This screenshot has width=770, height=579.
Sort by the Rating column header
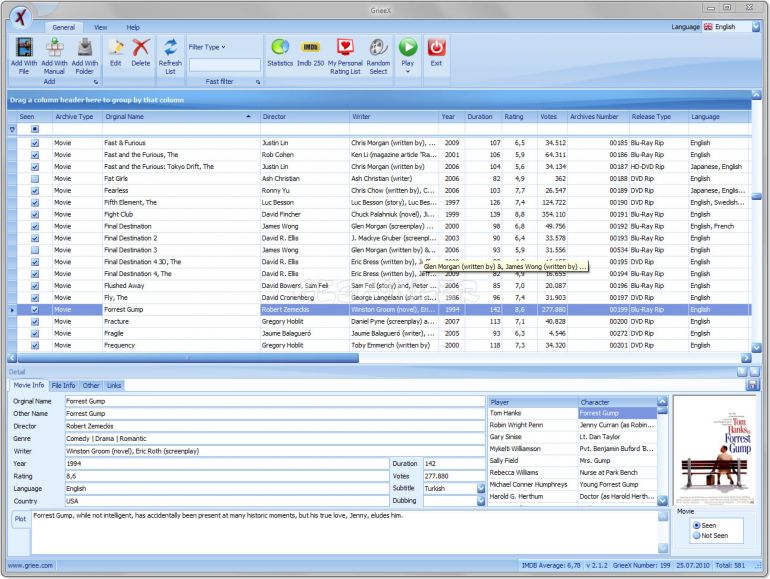pos(519,117)
